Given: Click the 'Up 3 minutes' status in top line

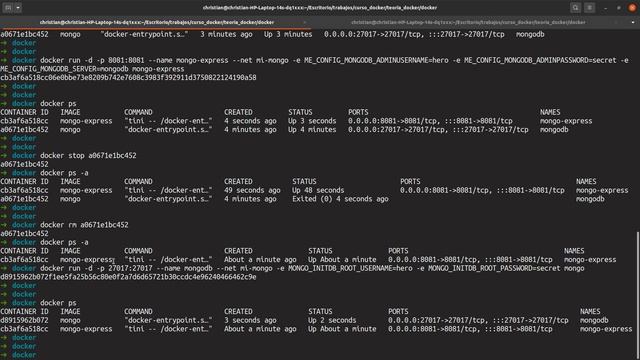Looking at the screenshot, I should 288,34.
